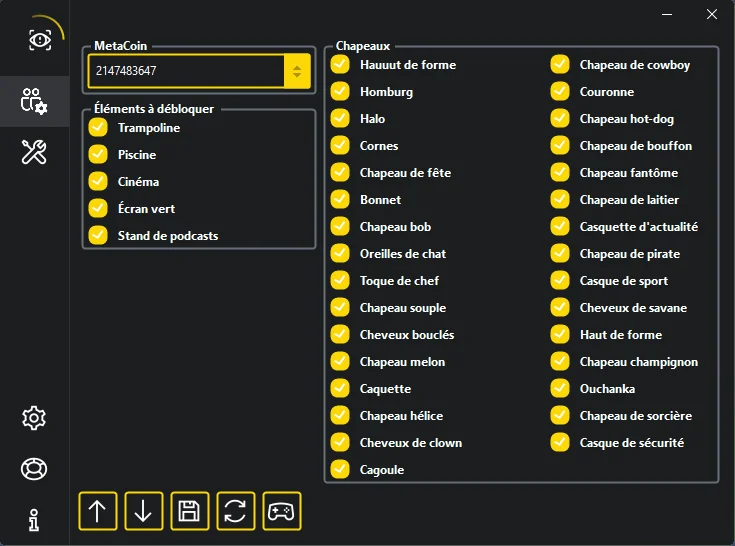The width and height of the screenshot is (735, 546).
Task: Click the lifebuoy support icon
Action: pyautogui.click(x=34, y=468)
